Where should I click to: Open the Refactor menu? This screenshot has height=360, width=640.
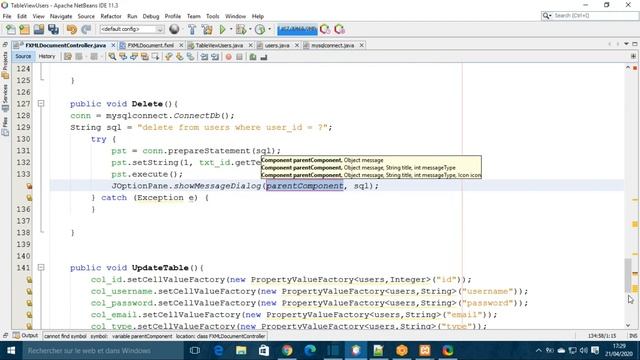[x=111, y=16]
